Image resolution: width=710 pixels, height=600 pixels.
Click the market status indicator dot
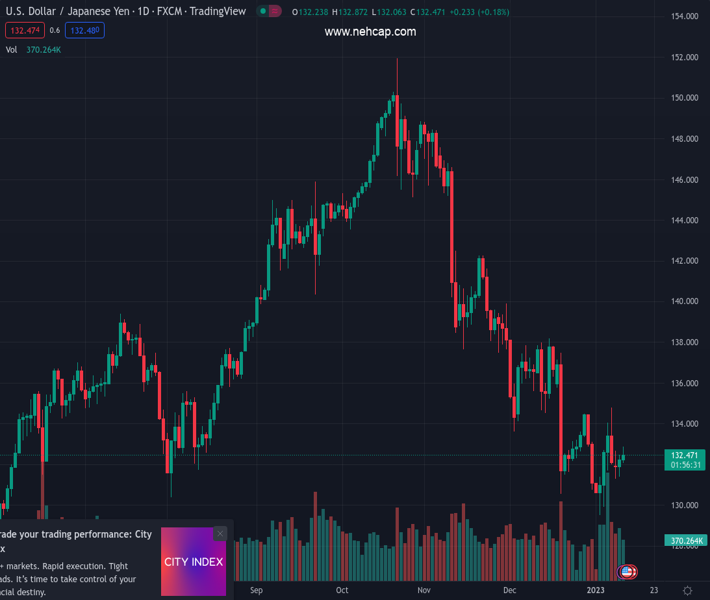[x=262, y=12]
